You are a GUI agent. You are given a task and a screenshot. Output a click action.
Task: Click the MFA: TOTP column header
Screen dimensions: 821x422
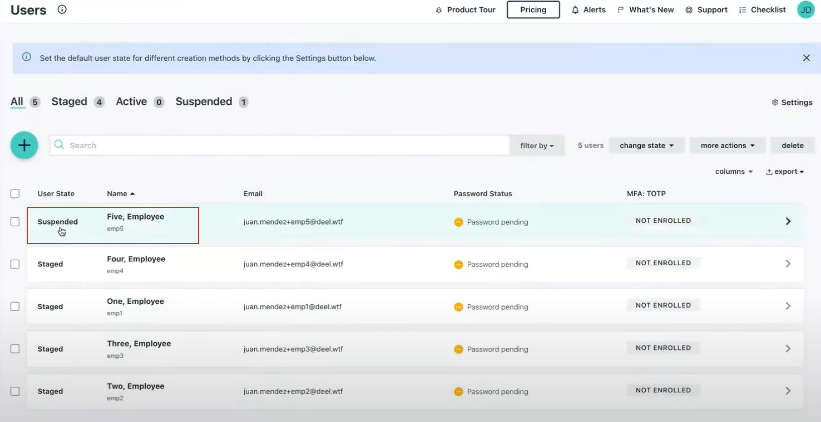[646, 194]
